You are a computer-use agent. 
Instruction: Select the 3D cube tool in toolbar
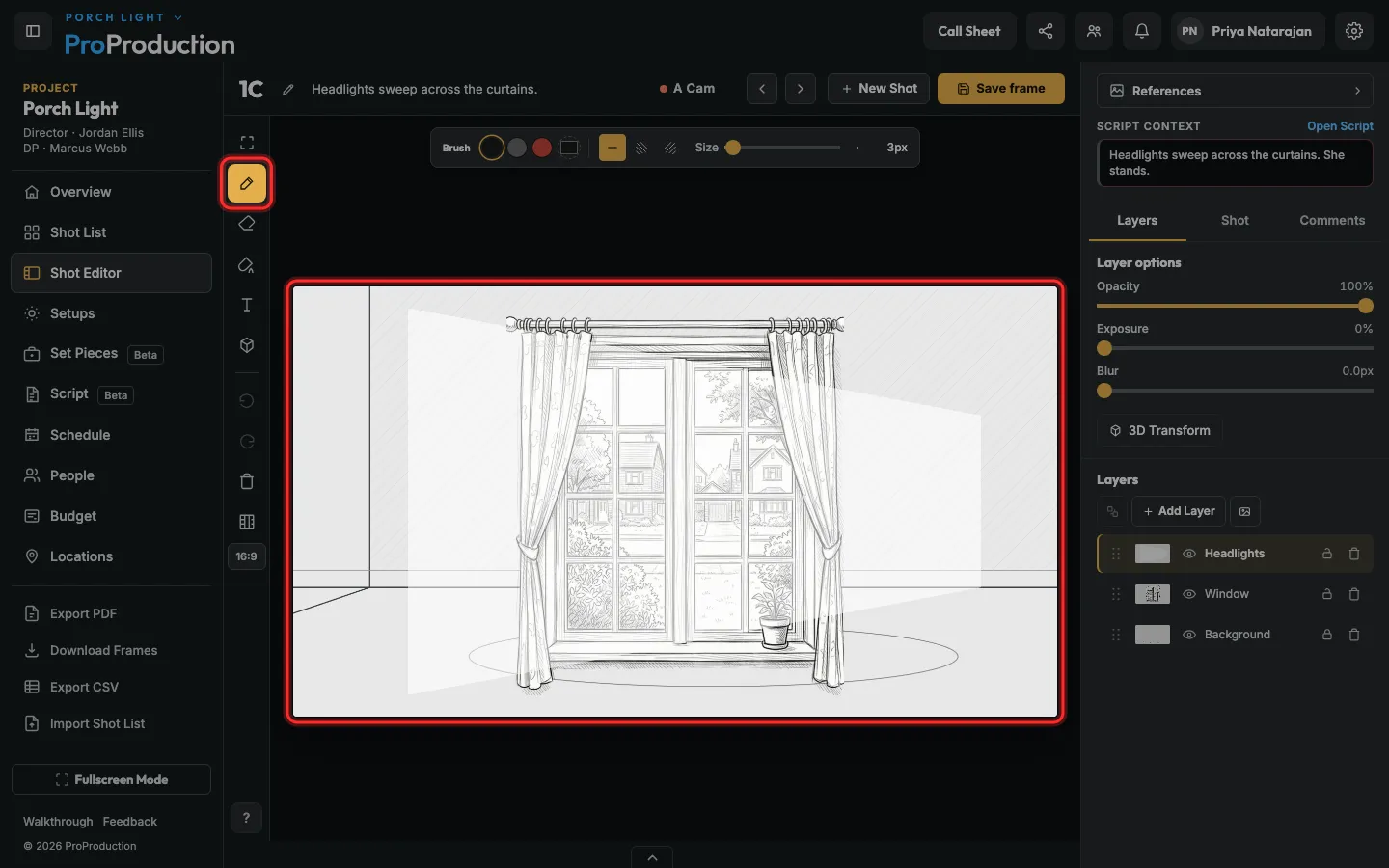point(247,345)
